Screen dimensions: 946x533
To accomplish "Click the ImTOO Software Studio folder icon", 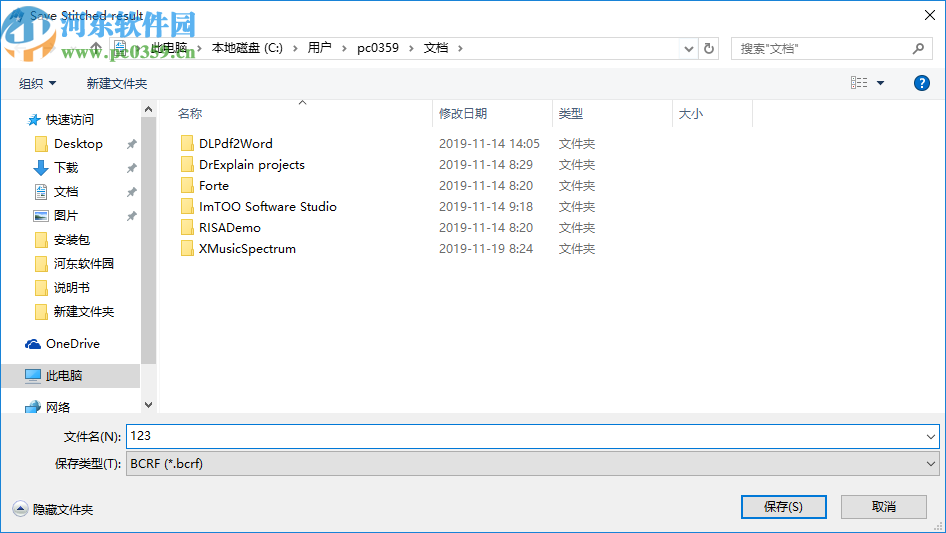I will pyautogui.click(x=188, y=206).
